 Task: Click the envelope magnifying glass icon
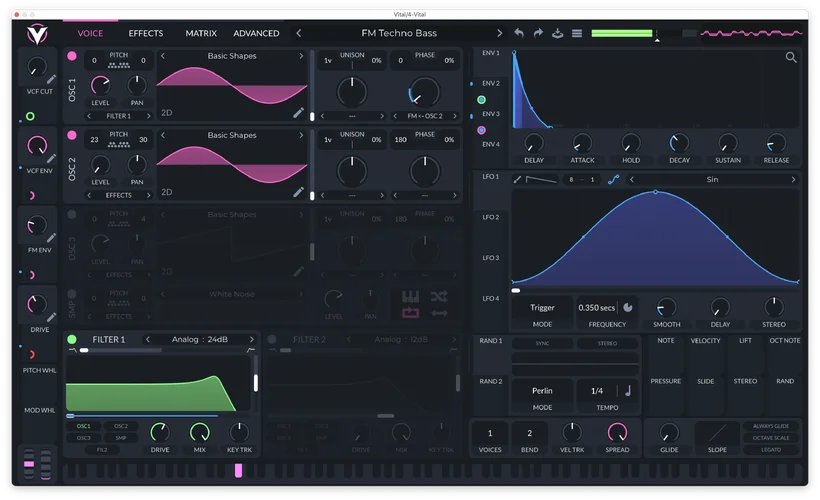click(791, 58)
